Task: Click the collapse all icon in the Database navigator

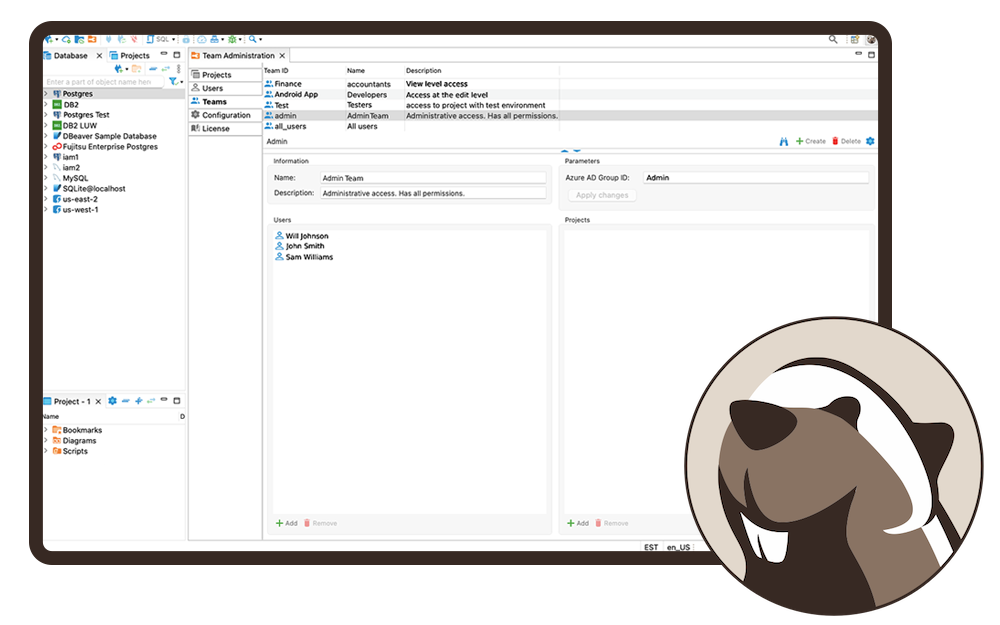Action: tap(153, 68)
